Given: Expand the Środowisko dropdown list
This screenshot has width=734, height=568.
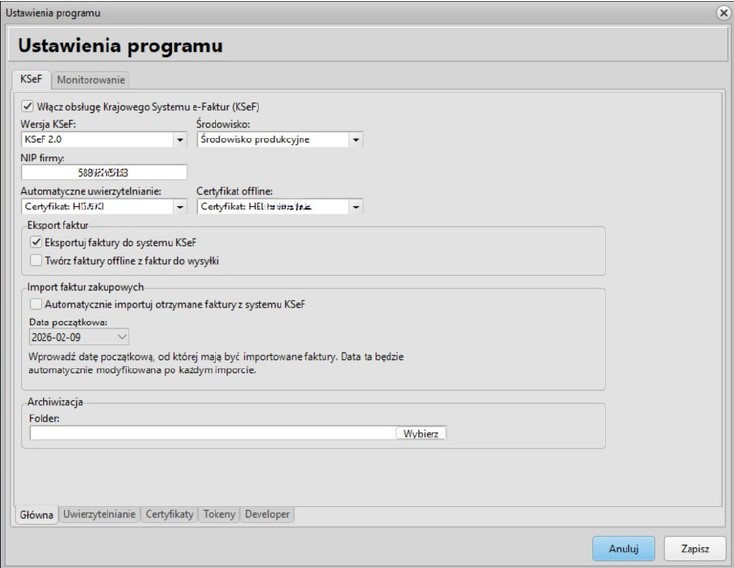Looking at the screenshot, I should [x=356, y=140].
